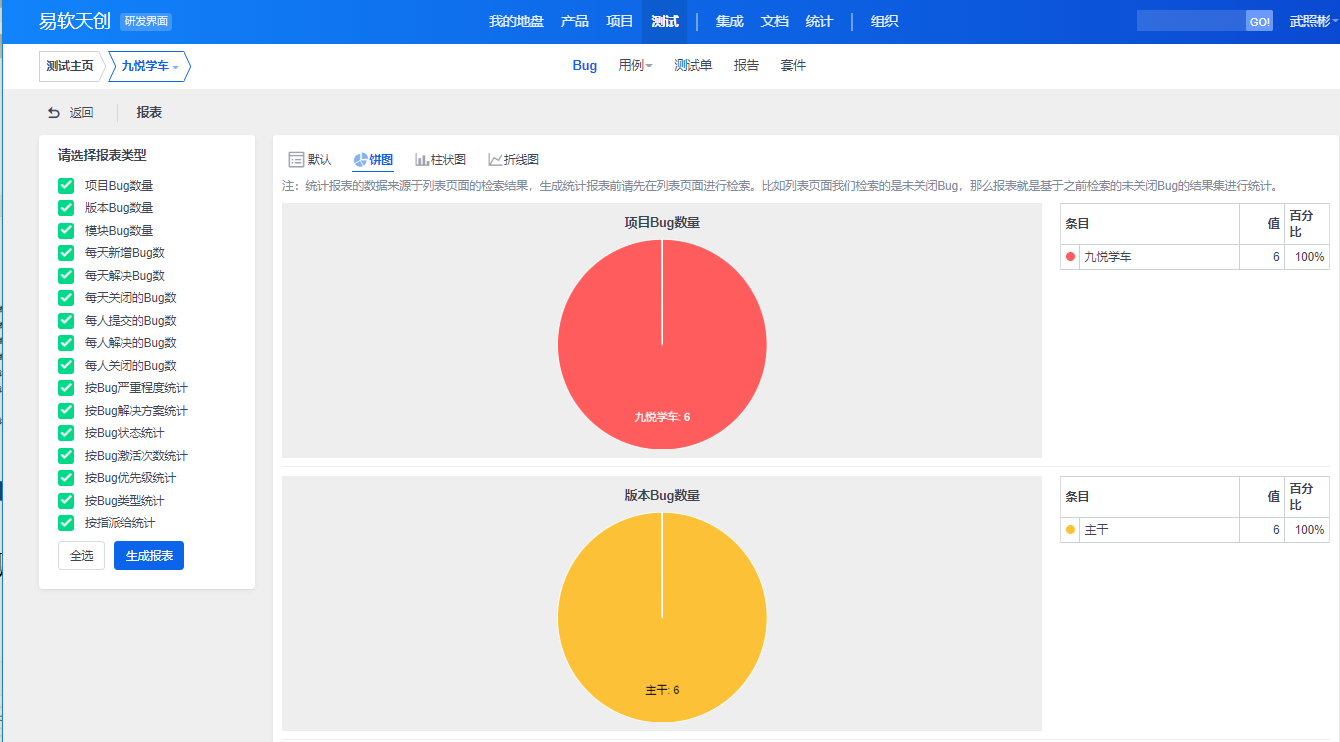Viewport: 1340px width, 742px height.
Task: Click the 生成报表 button
Action: click(x=149, y=556)
